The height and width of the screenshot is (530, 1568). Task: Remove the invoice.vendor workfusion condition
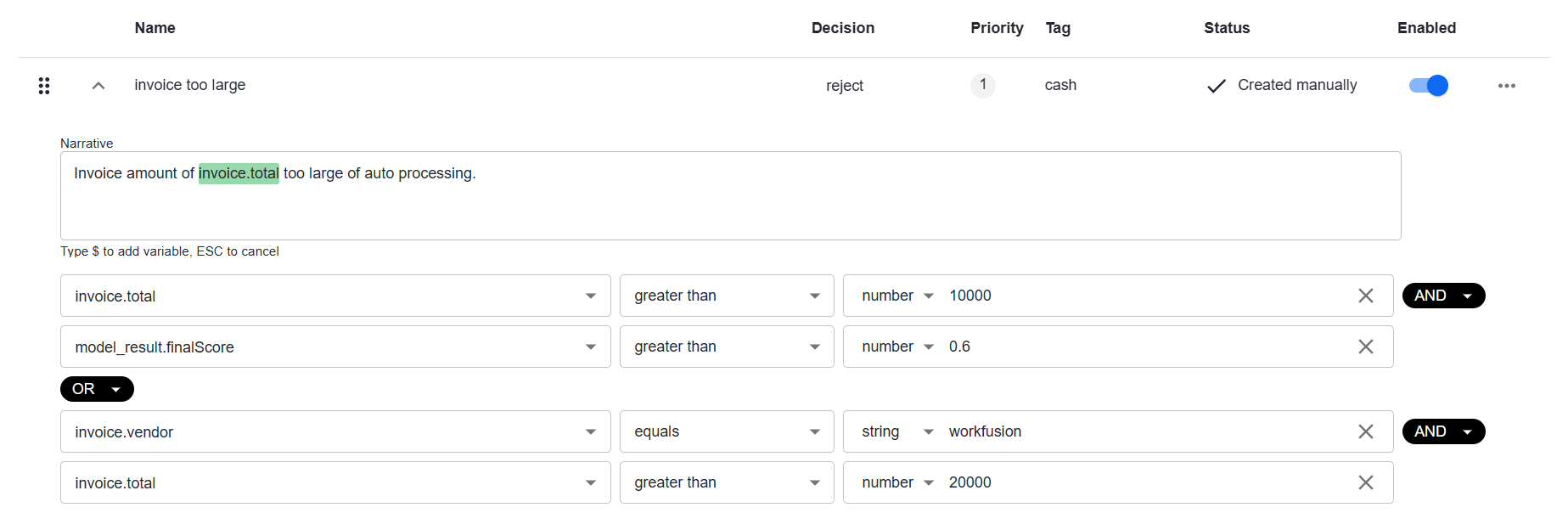1366,431
